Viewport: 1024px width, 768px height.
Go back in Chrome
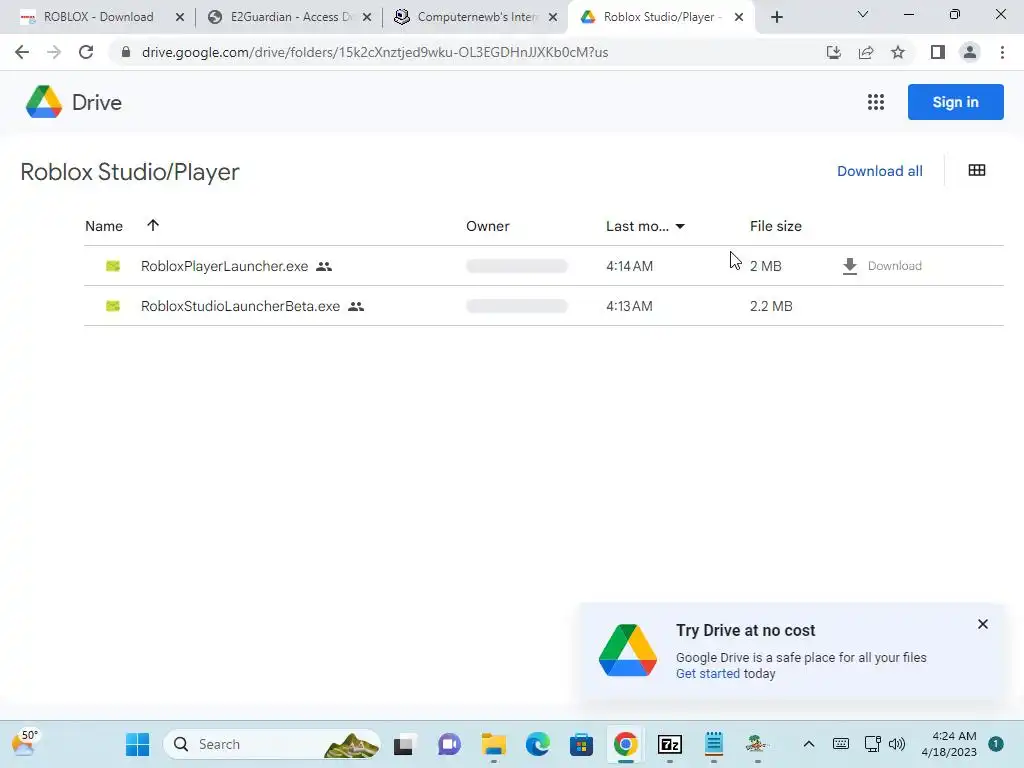pos(22,52)
